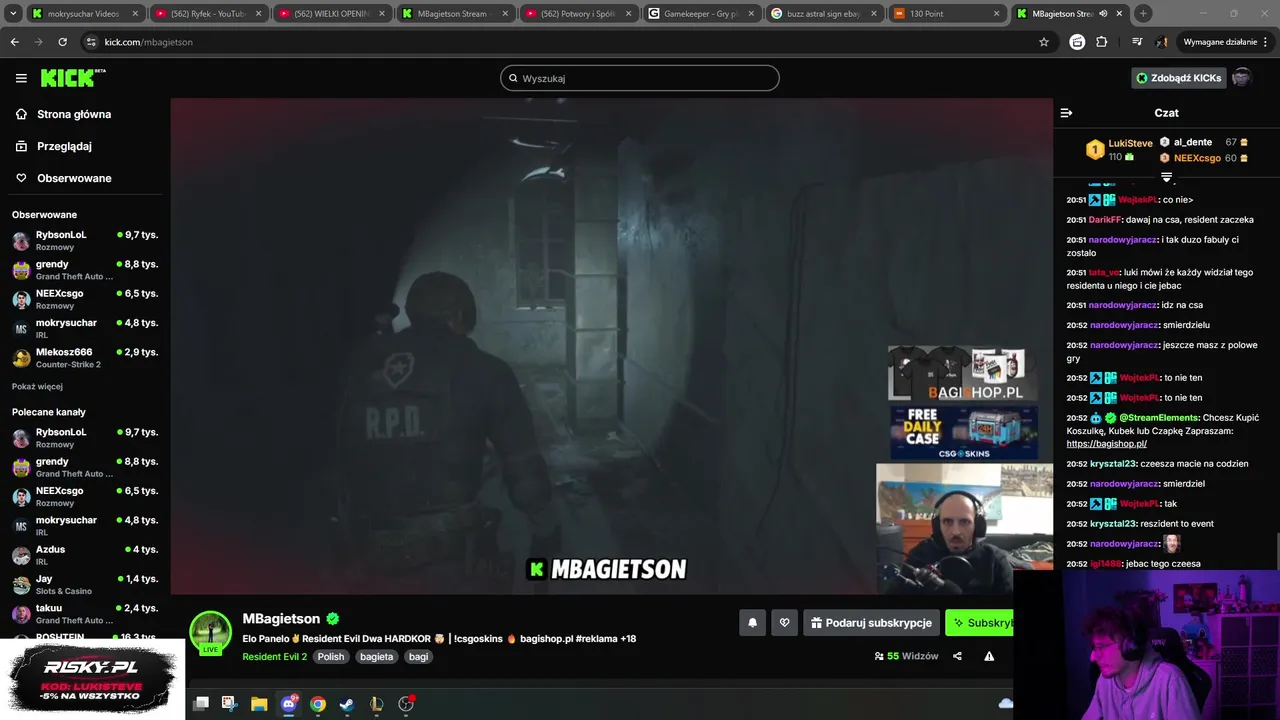The image size is (1280, 720).
Task: Open MBagietson channel avatar
Action: tap(211, 632)
